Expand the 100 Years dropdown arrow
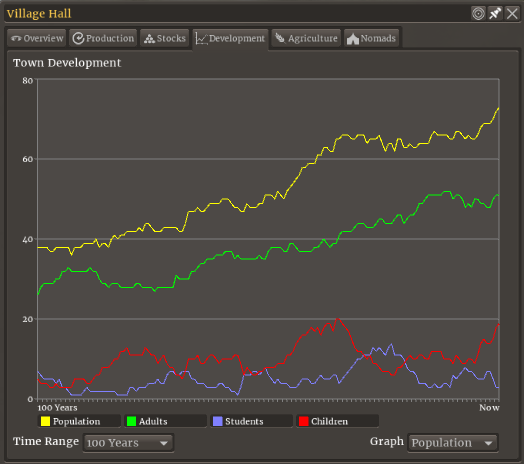This screenshot has height=464, width=524. [x=163, y=444]
